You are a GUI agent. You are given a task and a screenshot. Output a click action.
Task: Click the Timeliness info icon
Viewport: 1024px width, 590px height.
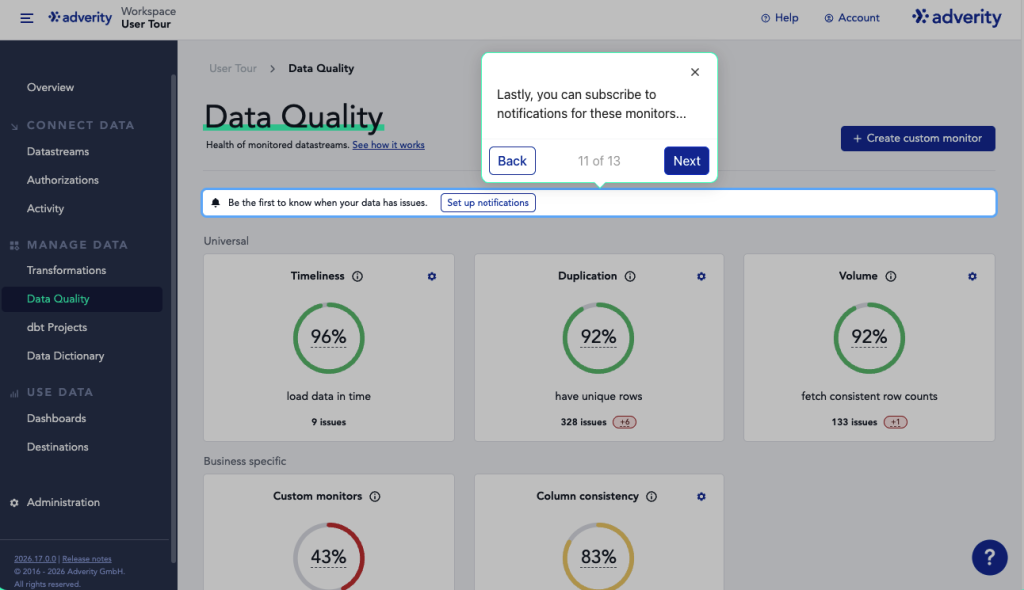pyautogui.click(x=357, y=276)
